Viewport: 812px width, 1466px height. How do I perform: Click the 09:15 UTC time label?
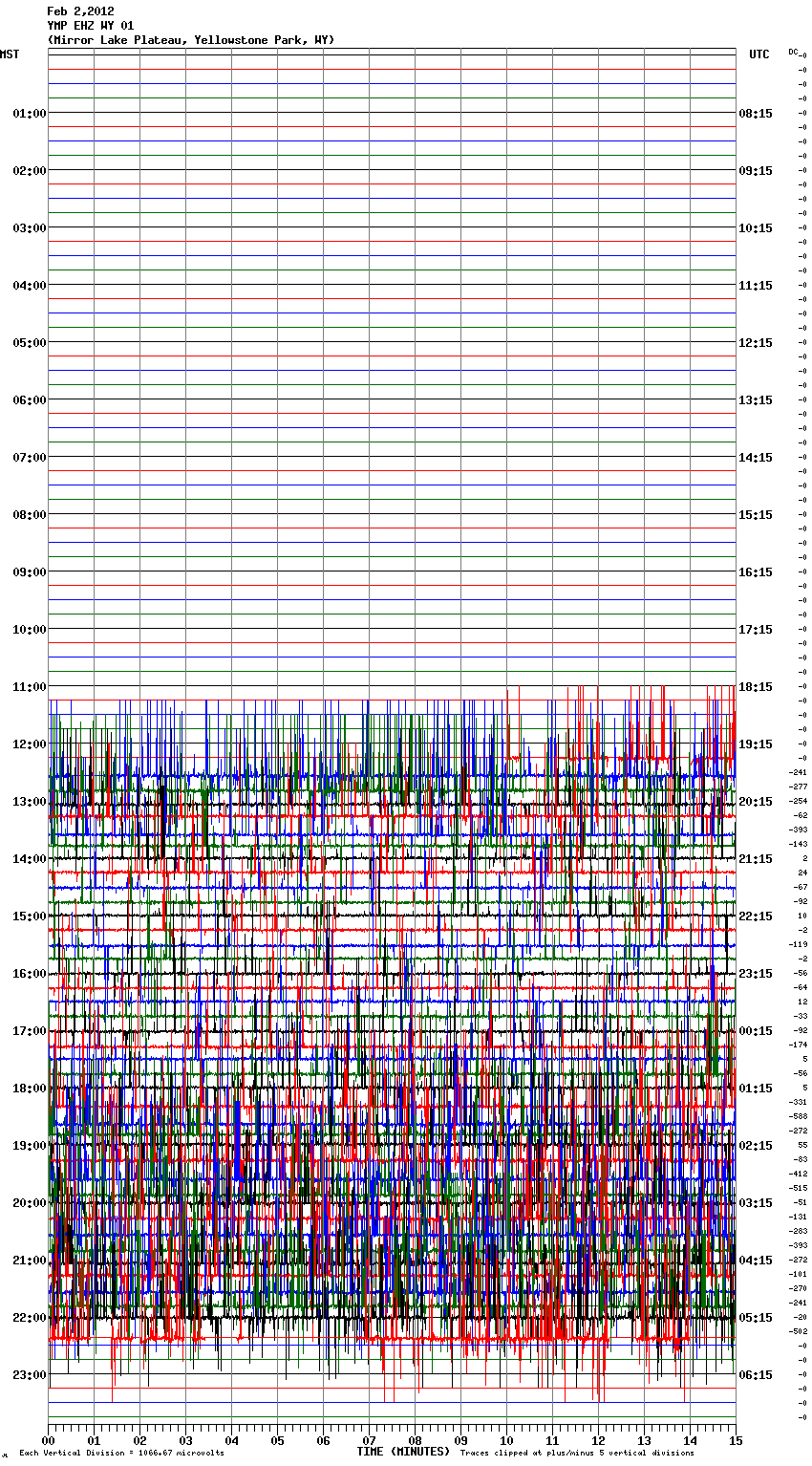tap(756, 171)
